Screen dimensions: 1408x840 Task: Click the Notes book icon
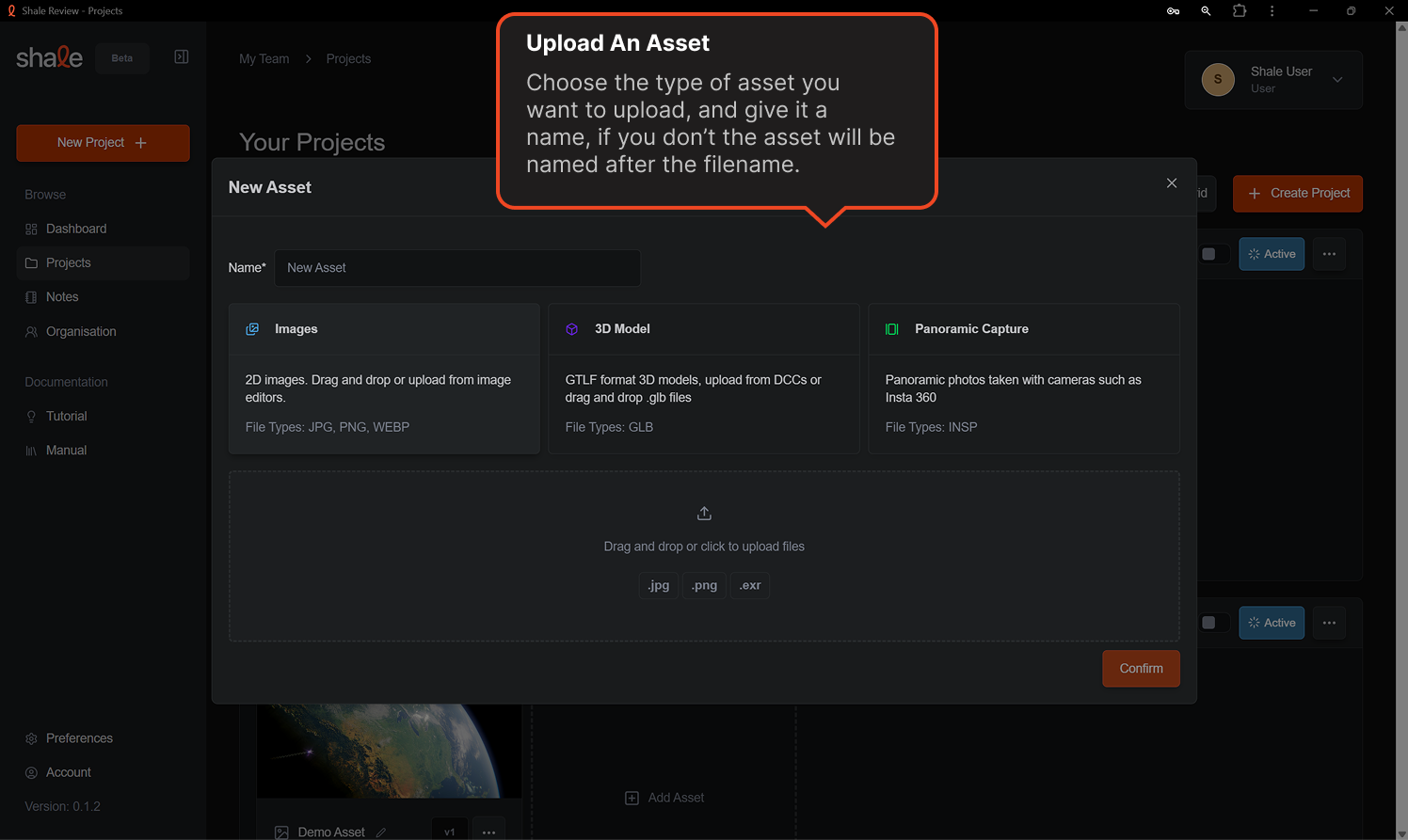(31, 297)
